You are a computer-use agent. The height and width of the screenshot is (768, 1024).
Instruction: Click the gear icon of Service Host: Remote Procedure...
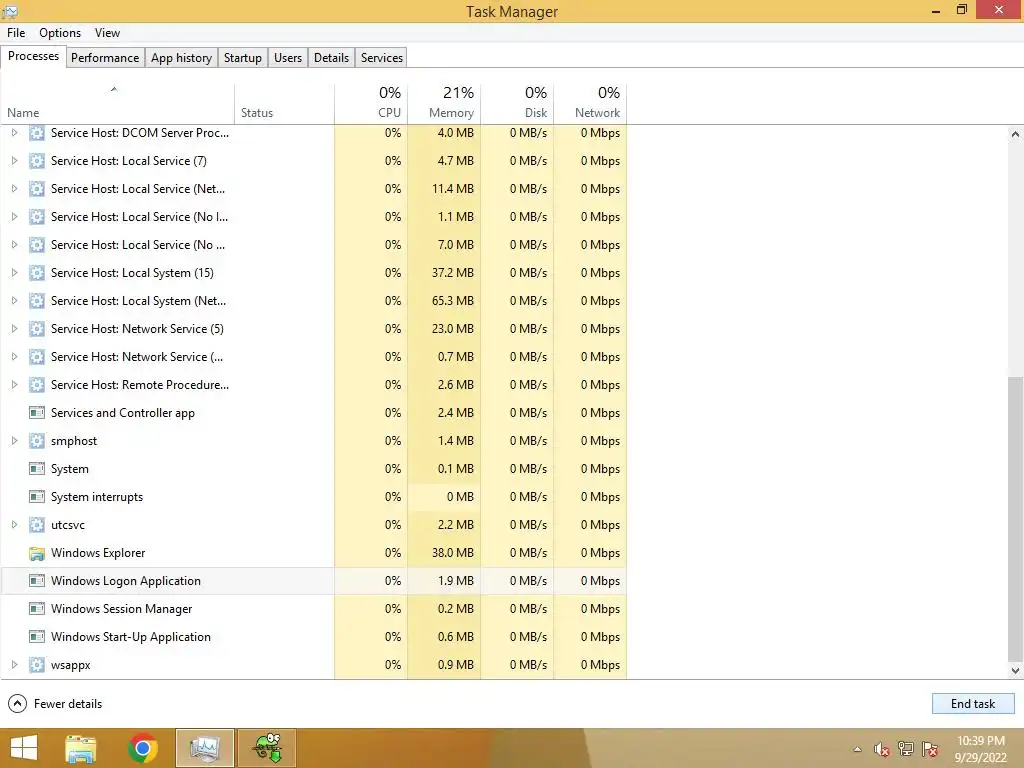(37, 385)
